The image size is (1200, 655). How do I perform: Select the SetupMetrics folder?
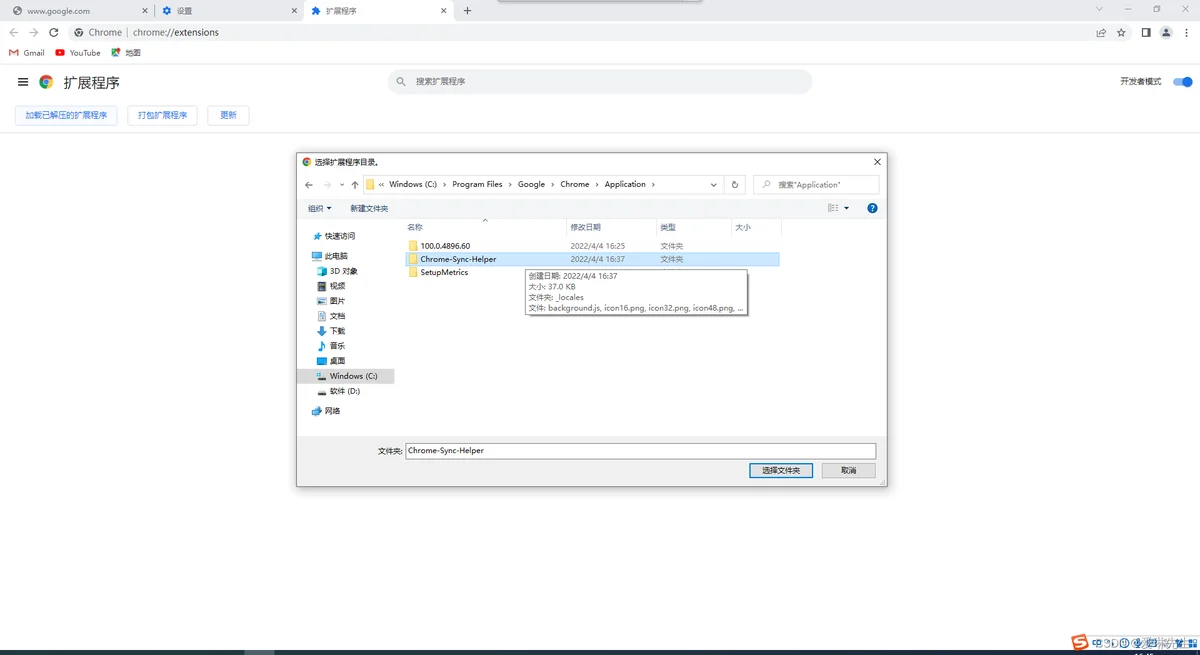(x=444, y=272)
